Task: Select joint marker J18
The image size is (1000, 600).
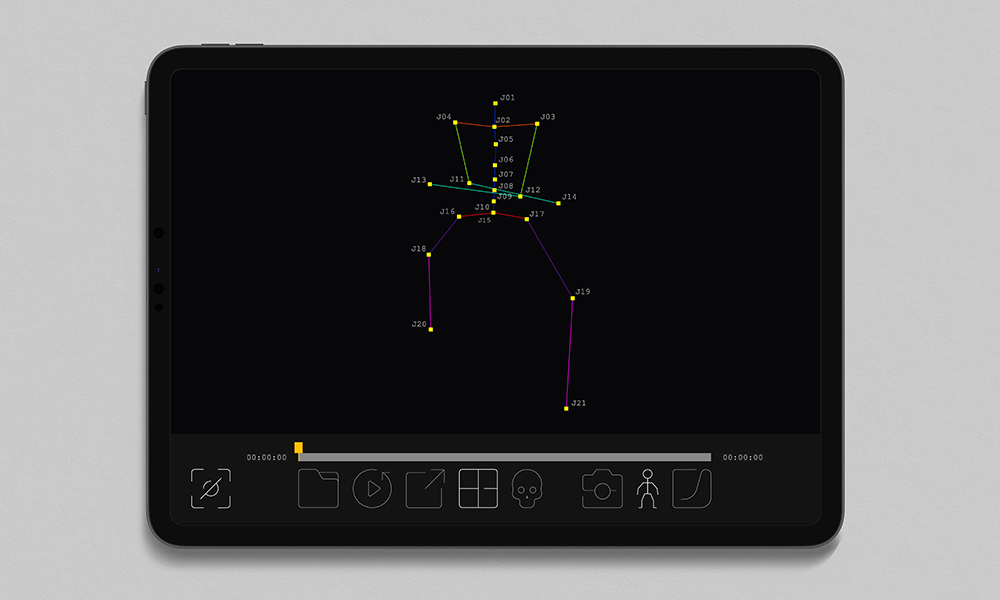Action: pos(429,254)
